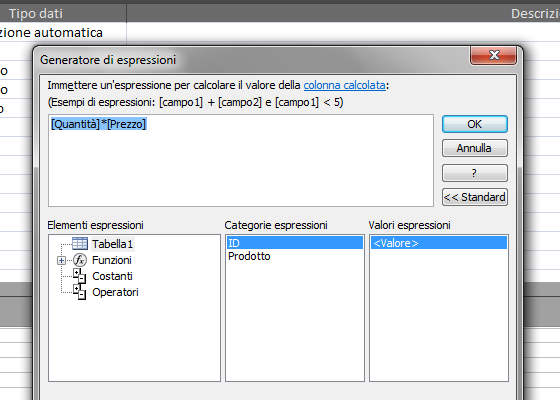Screen dimensions: 560x400
Task: Click inside the expression text box
Action: click(x=241, y=160)
